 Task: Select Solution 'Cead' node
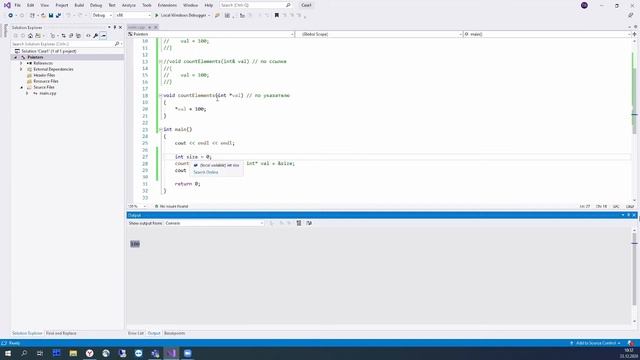point(49,51)
